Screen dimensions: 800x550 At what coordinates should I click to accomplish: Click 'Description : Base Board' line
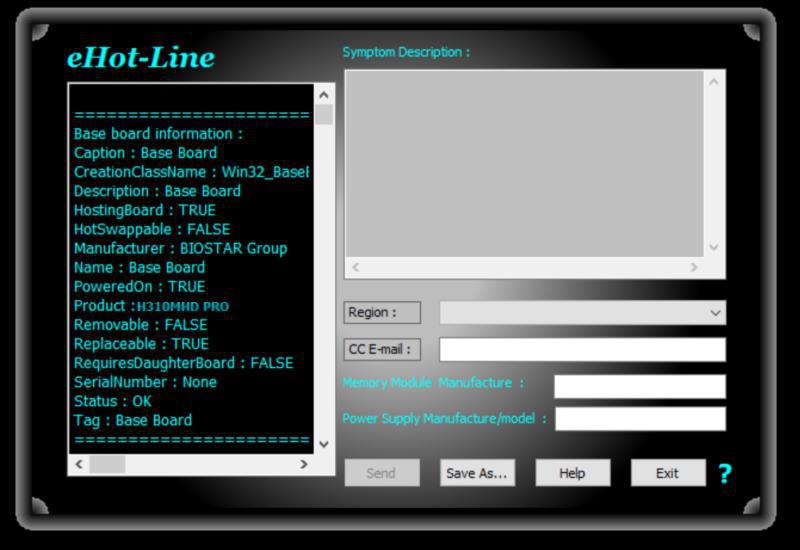[157, 191]
